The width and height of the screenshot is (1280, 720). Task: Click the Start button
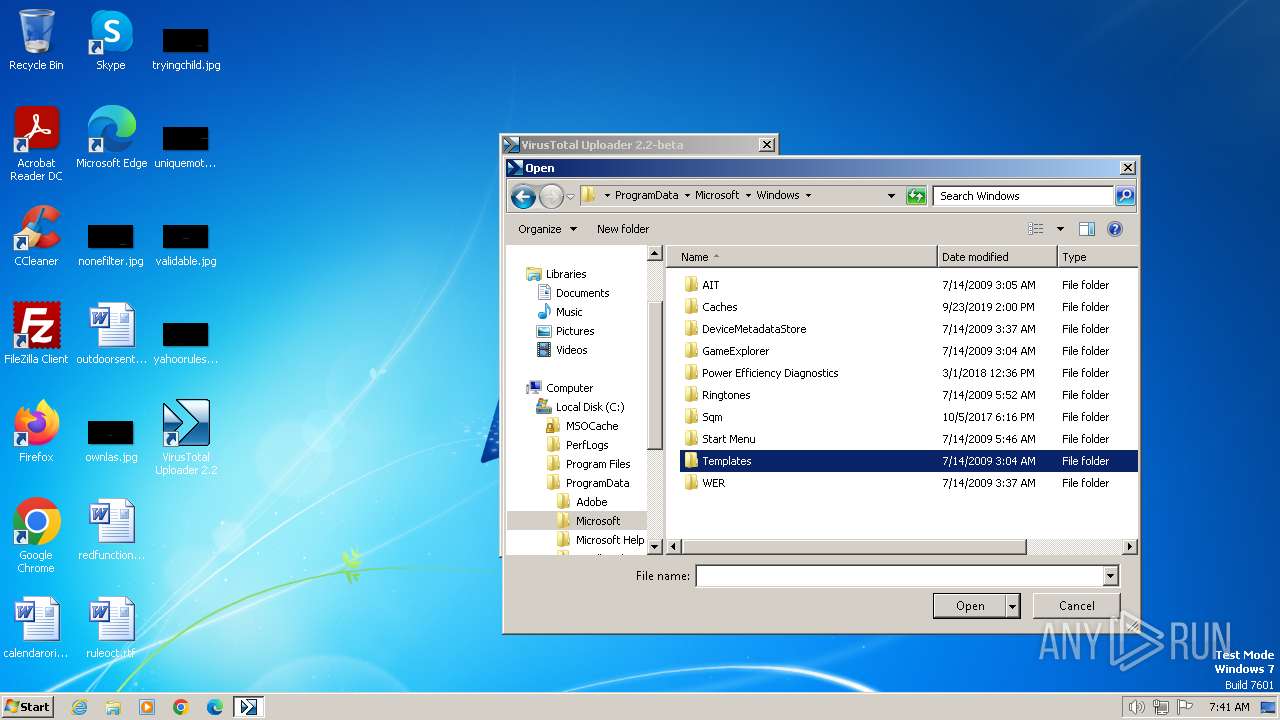click(27, 707)
